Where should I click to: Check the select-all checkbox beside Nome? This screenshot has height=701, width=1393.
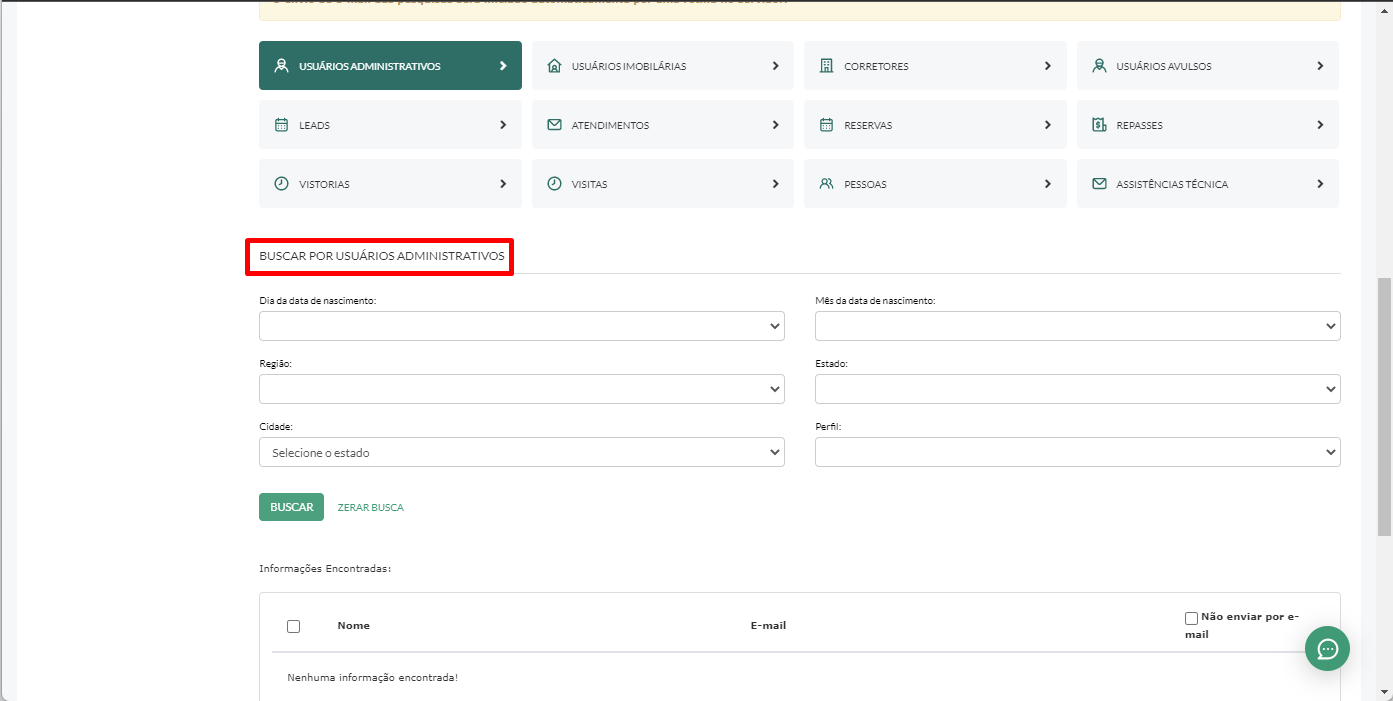[293, 626]
